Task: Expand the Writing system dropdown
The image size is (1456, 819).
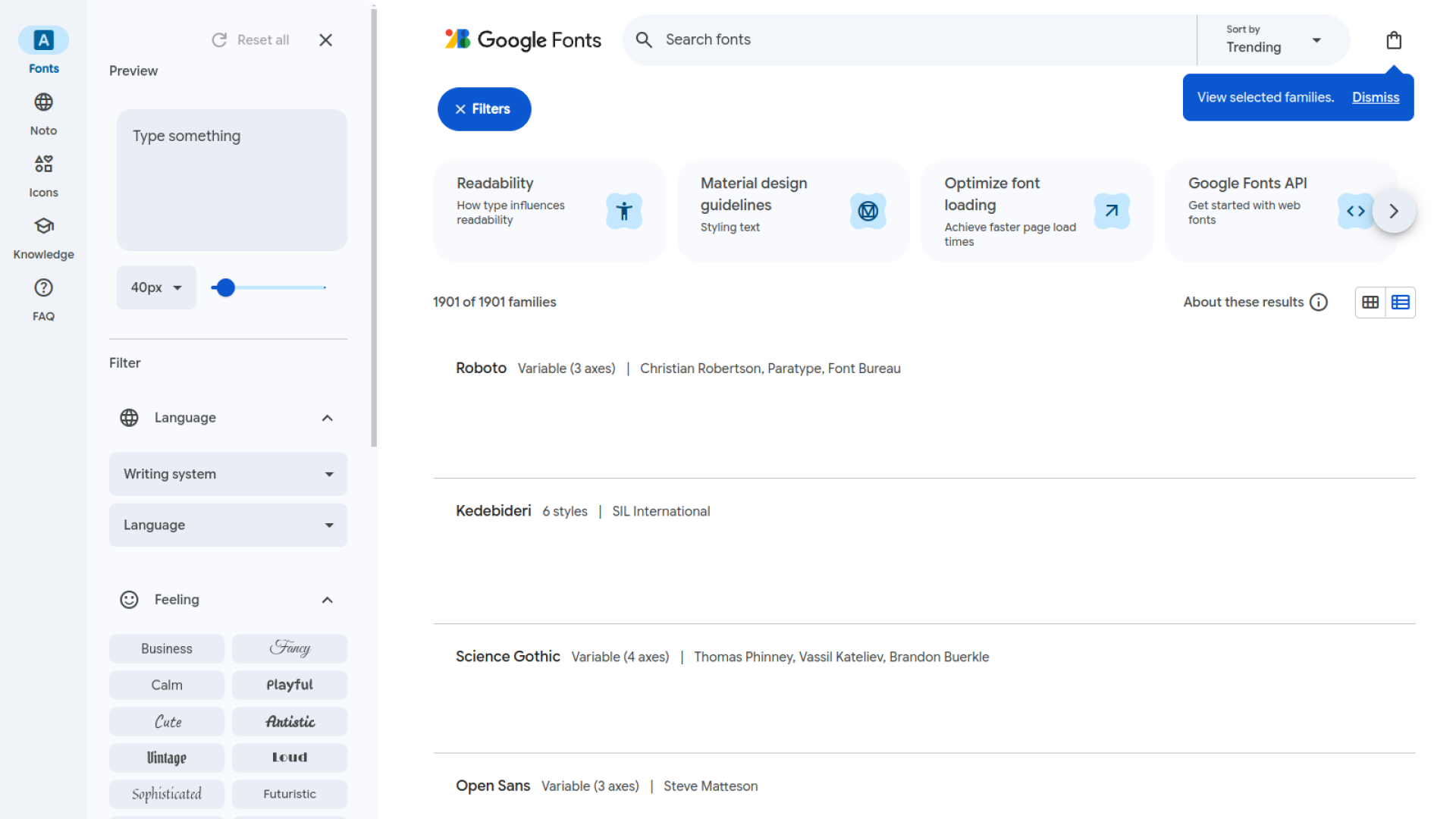Action: [x=227, y=474]
